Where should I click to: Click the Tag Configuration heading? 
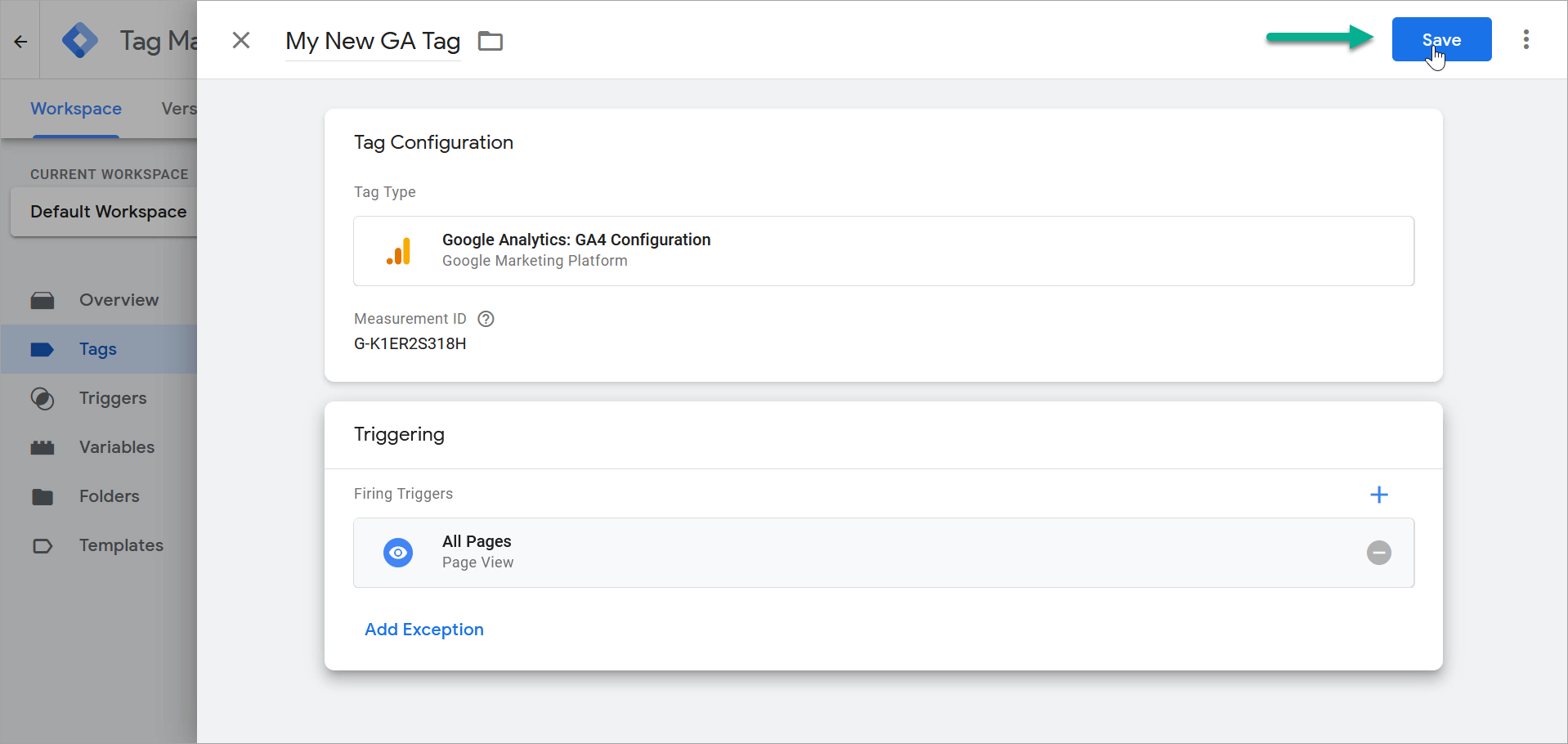433,142
